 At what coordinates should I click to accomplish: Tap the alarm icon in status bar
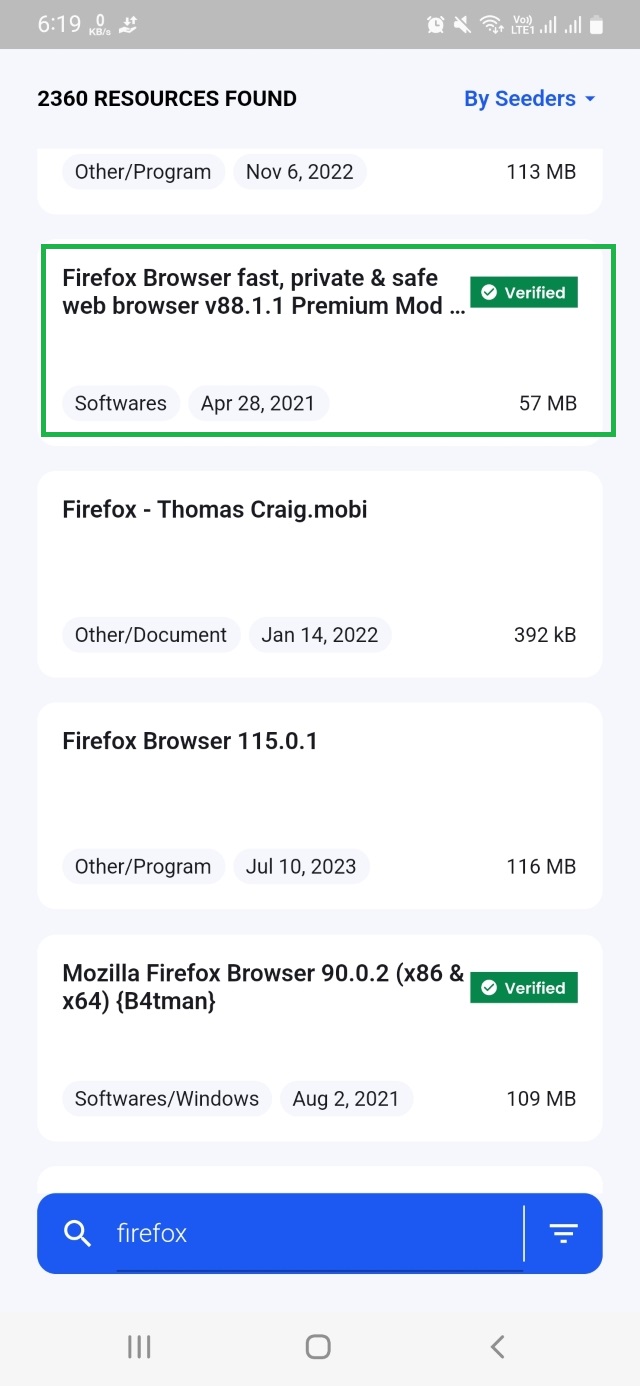click(x=436, y=25)
